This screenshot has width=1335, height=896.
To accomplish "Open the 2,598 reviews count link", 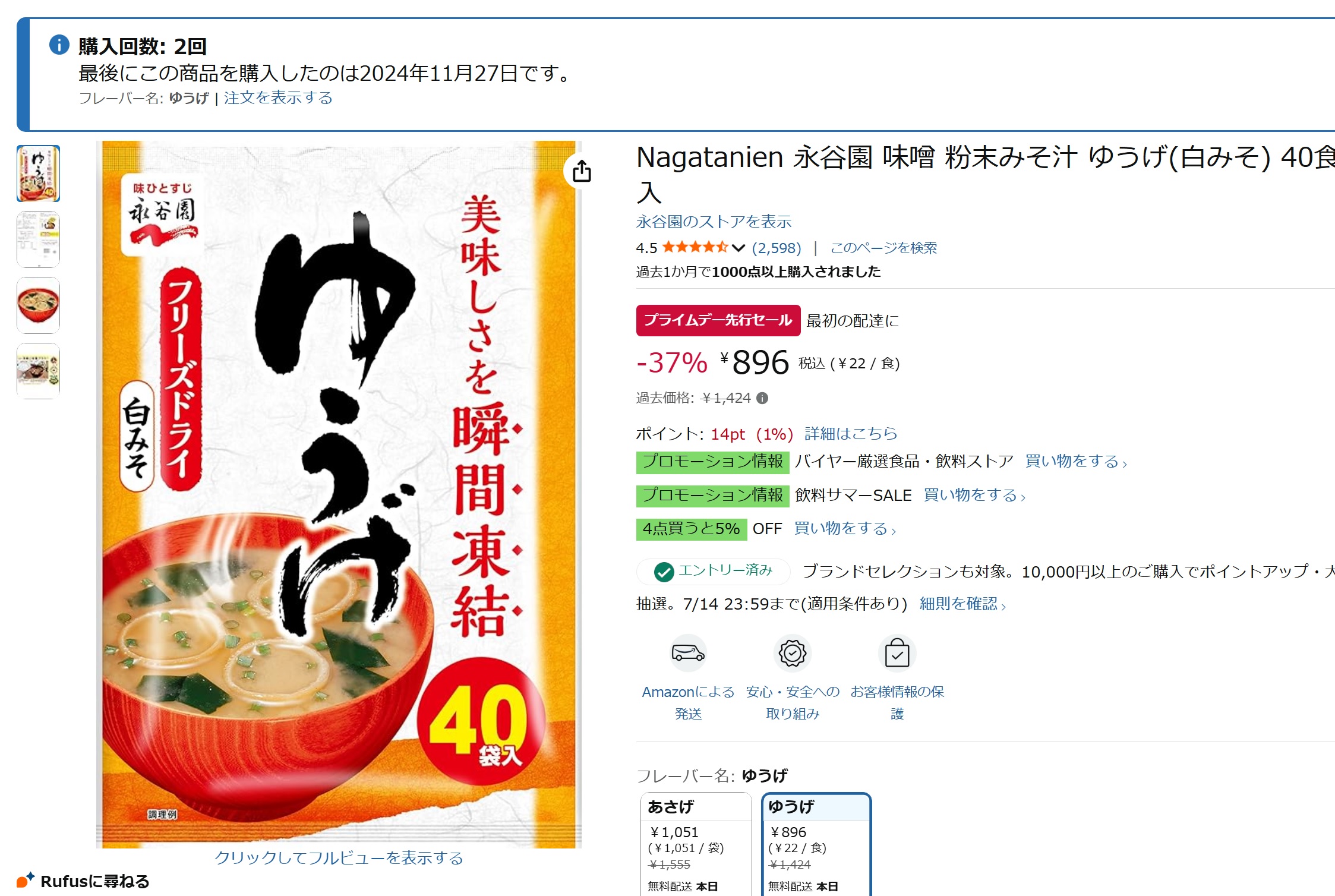I will pyautogui.click(x=777, y=248).
